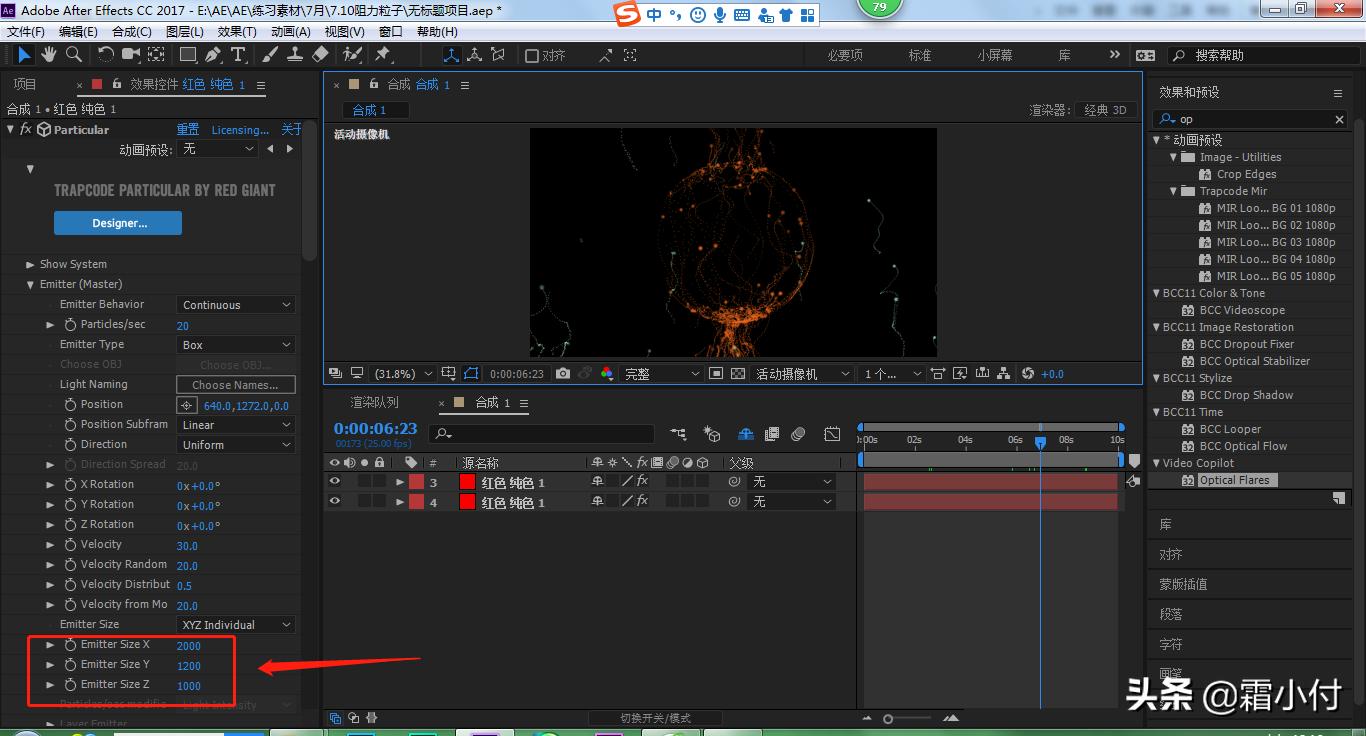Hide layer 3 using its eye icon
Viewport: 1366px width, 736px height.
click(335, 482)
